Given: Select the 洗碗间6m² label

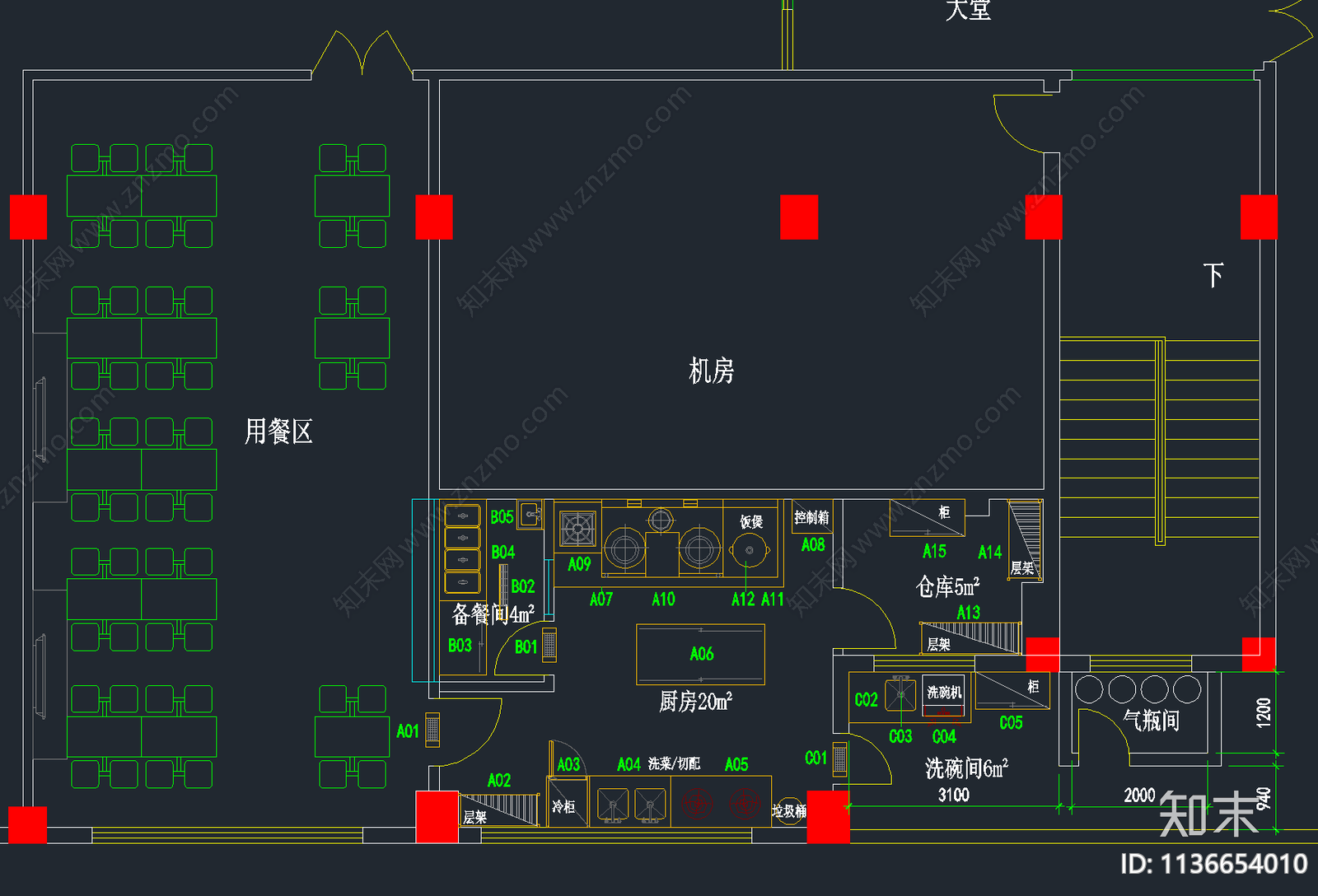Looking at the screenshot, I should [x=967, y=768].
